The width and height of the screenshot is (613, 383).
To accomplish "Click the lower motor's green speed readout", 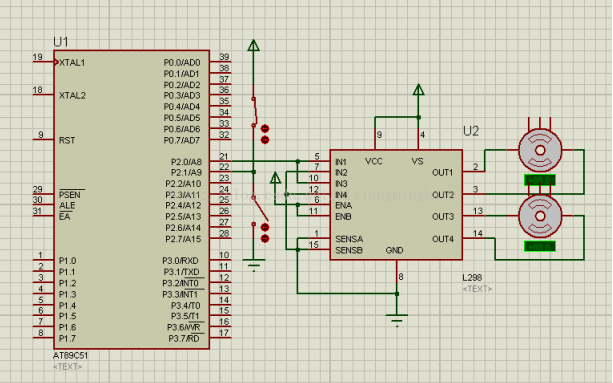I will click(540, 246).
